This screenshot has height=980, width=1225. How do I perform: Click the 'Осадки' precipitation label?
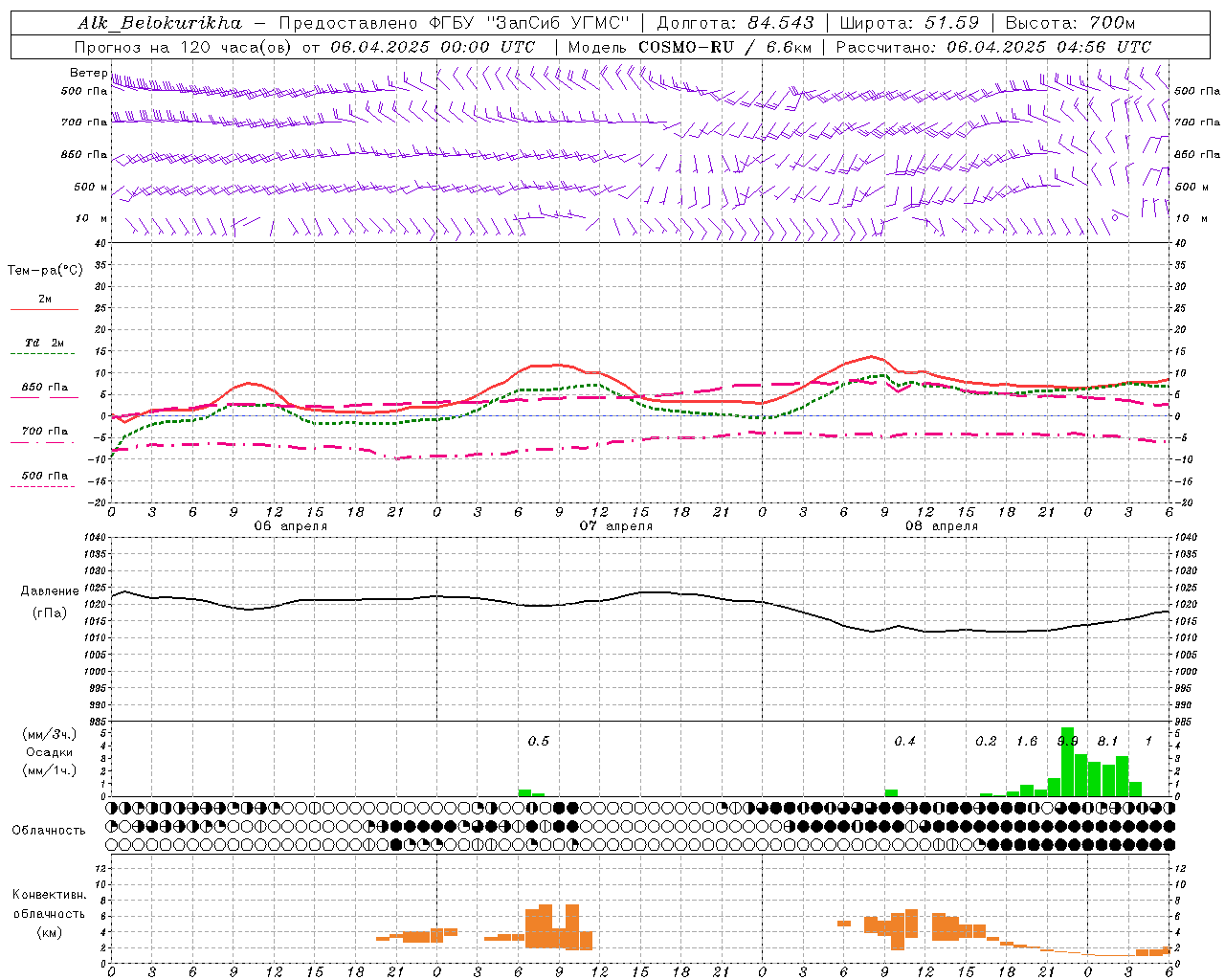(50, 752)
